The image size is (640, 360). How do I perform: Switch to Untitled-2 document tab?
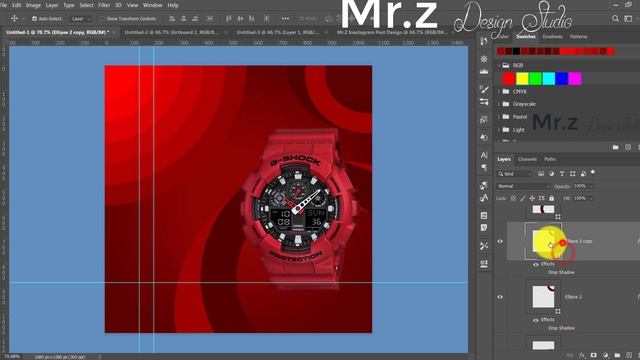point(172,32)
